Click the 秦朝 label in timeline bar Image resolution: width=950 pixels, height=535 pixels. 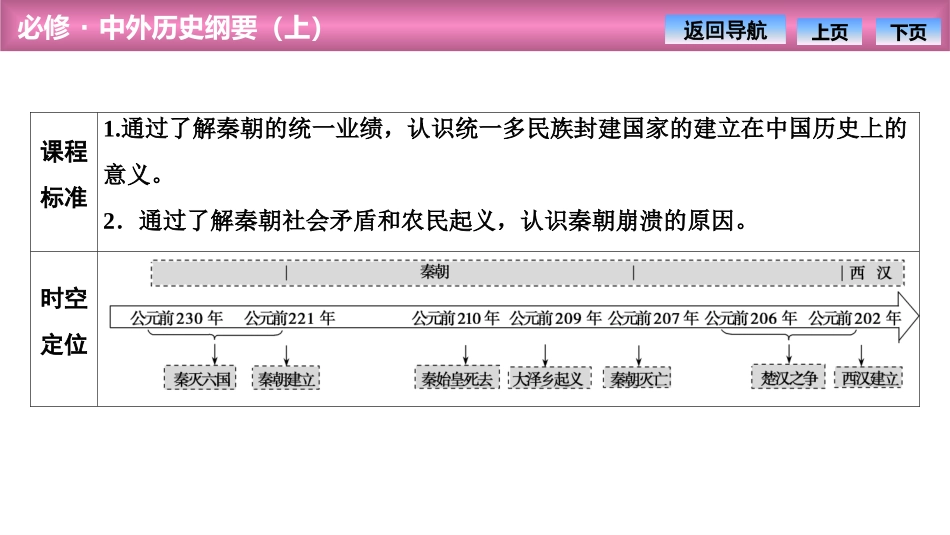click(x=435, y=271)
